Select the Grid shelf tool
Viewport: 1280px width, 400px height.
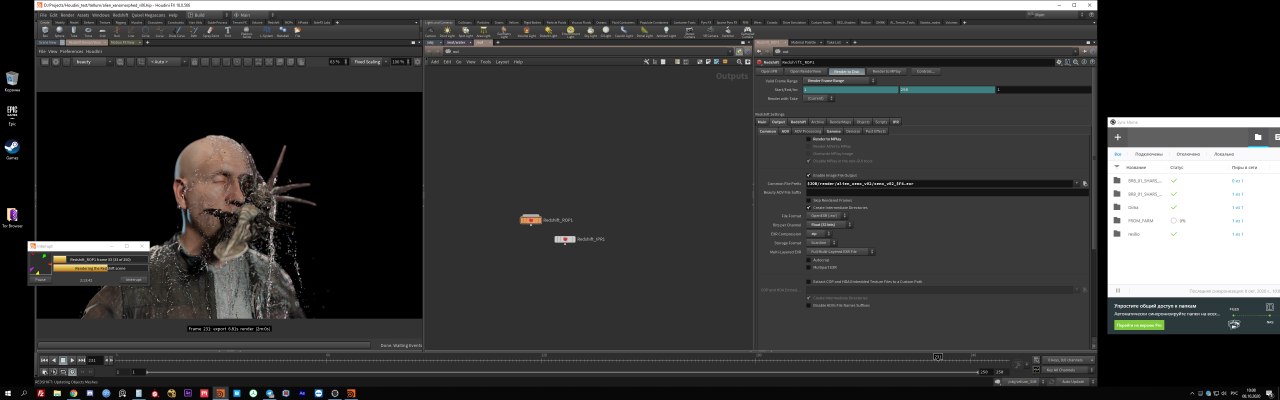pyautogui.click(x=102, y=31)
